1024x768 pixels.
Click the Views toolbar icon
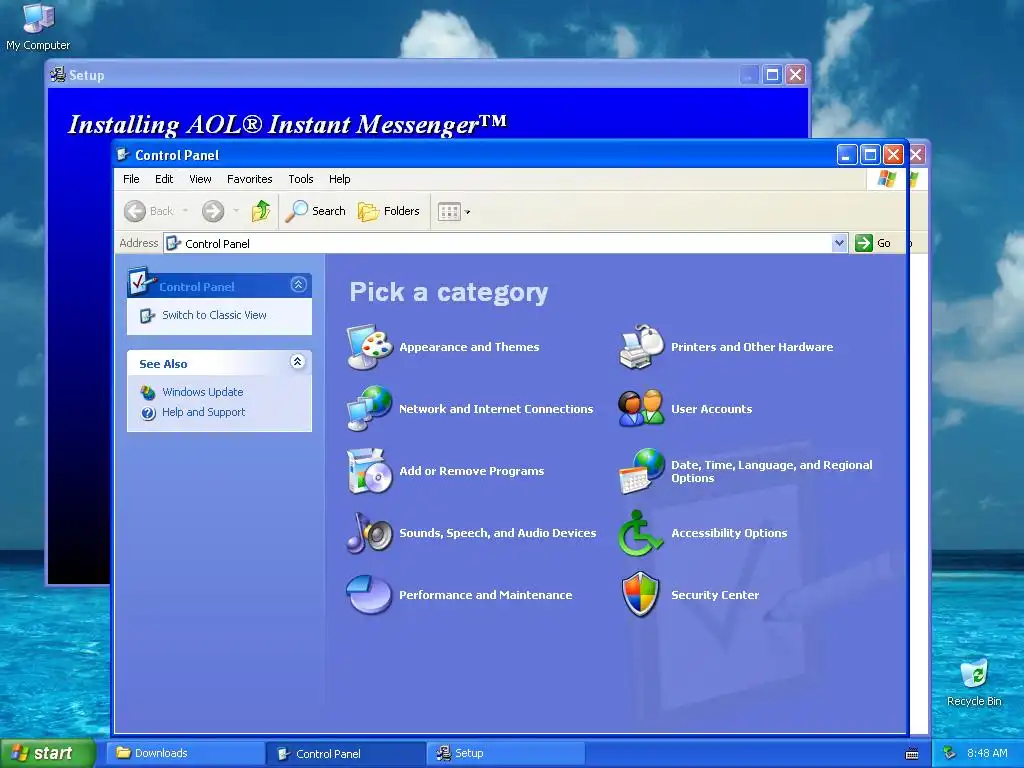coord(449,212)
